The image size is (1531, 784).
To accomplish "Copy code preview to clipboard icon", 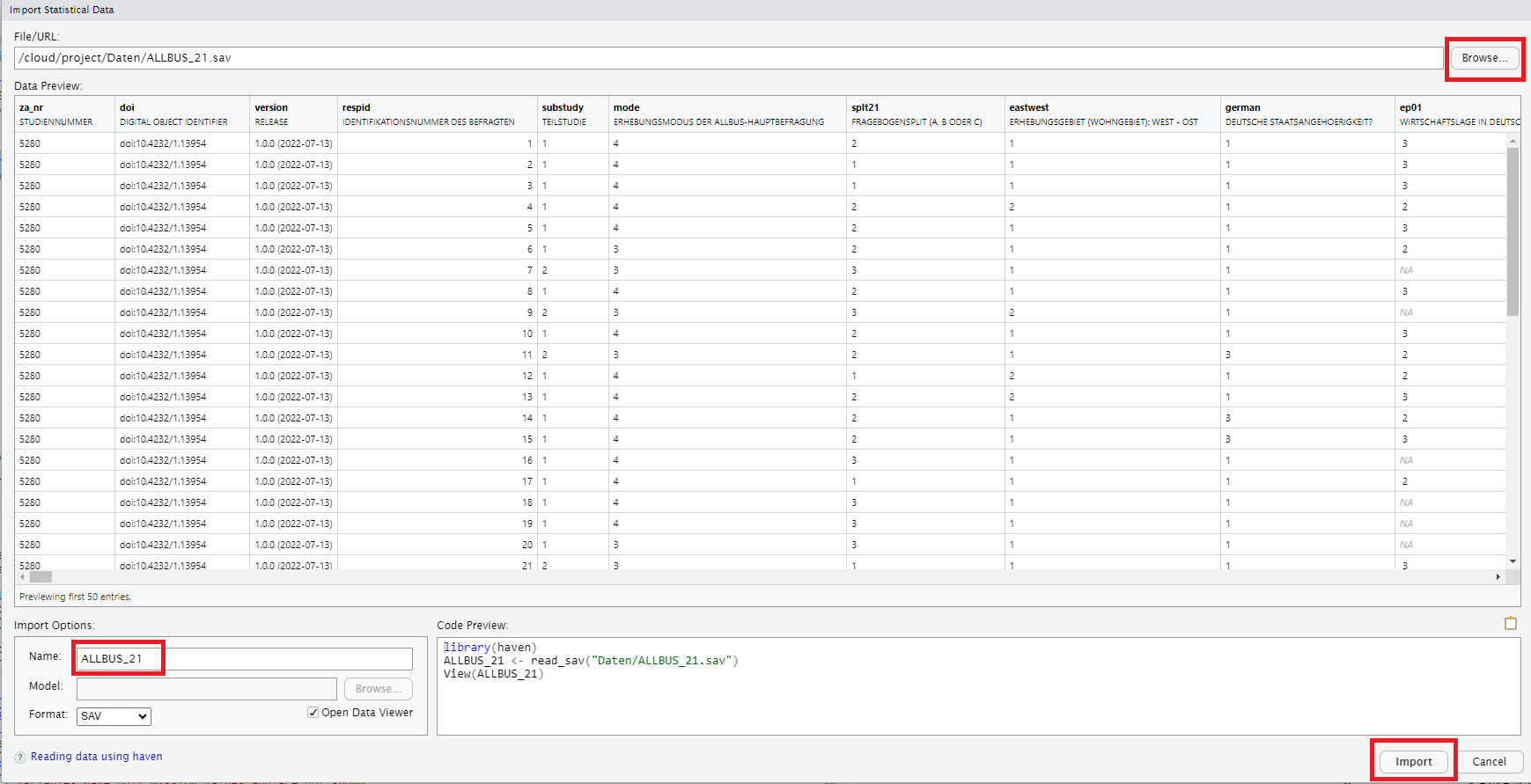I will tap(1510, 624).
